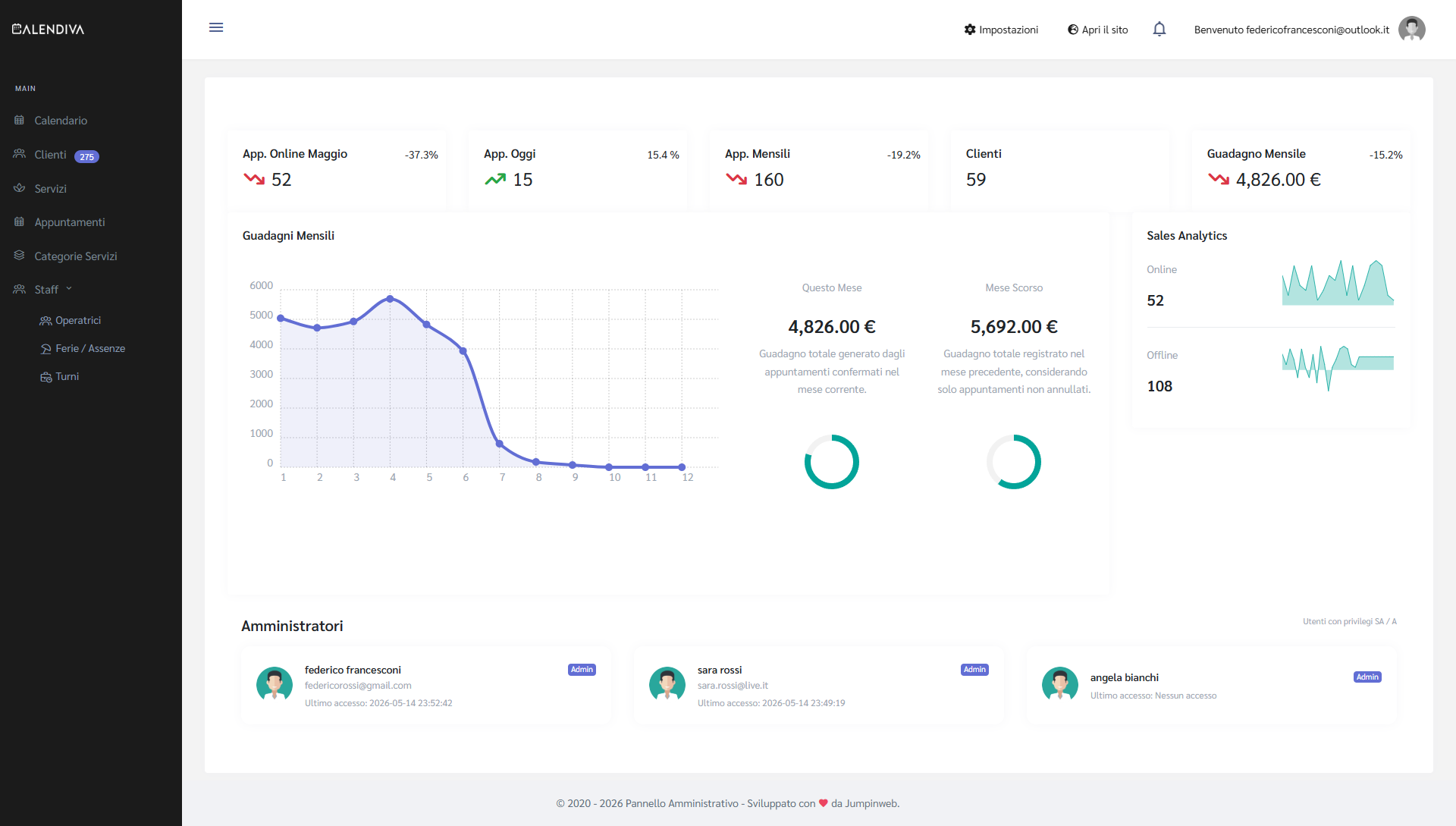Screen dimensions: 1456x826
Task: Collapse the Staff submenu chevron
Action: [69, 289]
